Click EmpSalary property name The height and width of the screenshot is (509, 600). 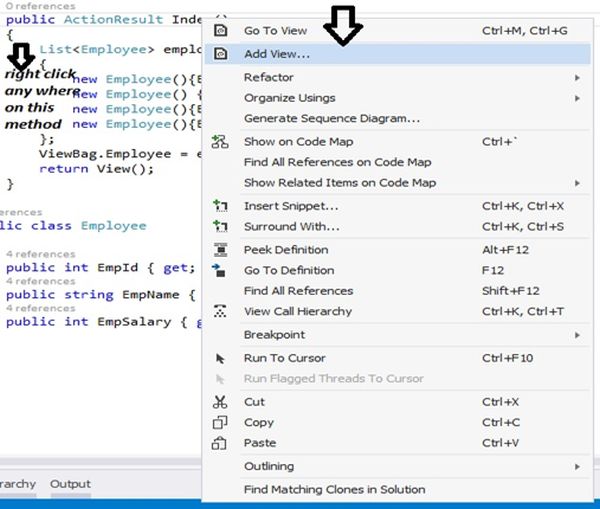134,322
